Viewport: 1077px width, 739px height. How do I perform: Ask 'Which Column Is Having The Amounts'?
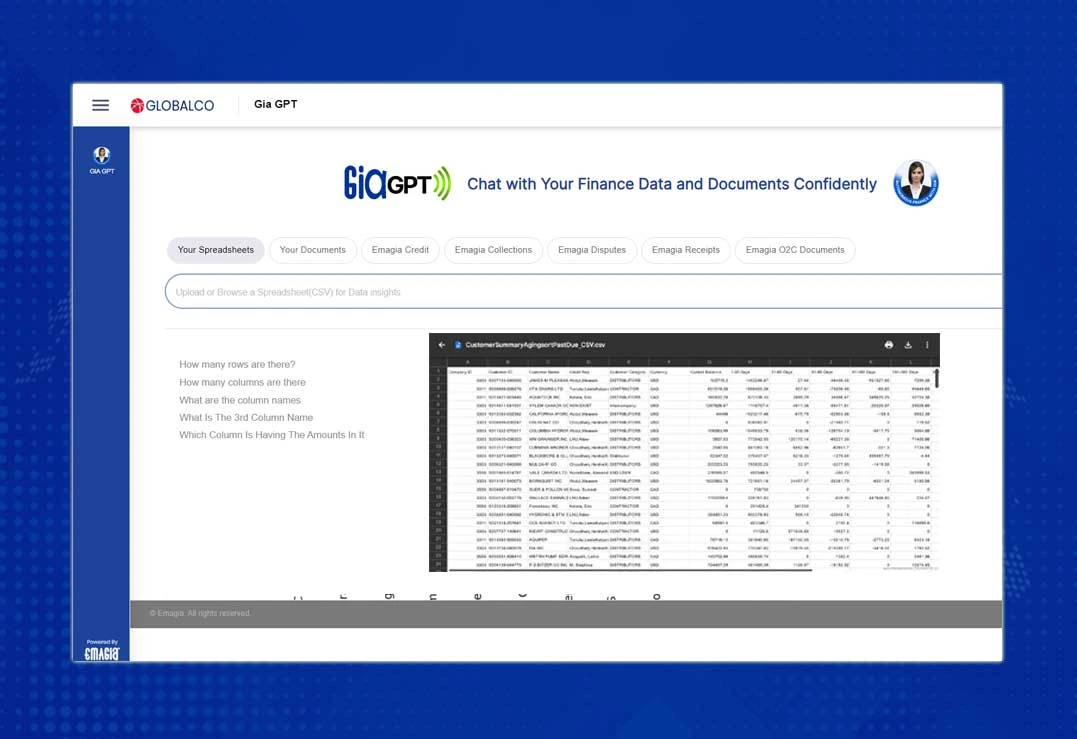pos(272,435)
